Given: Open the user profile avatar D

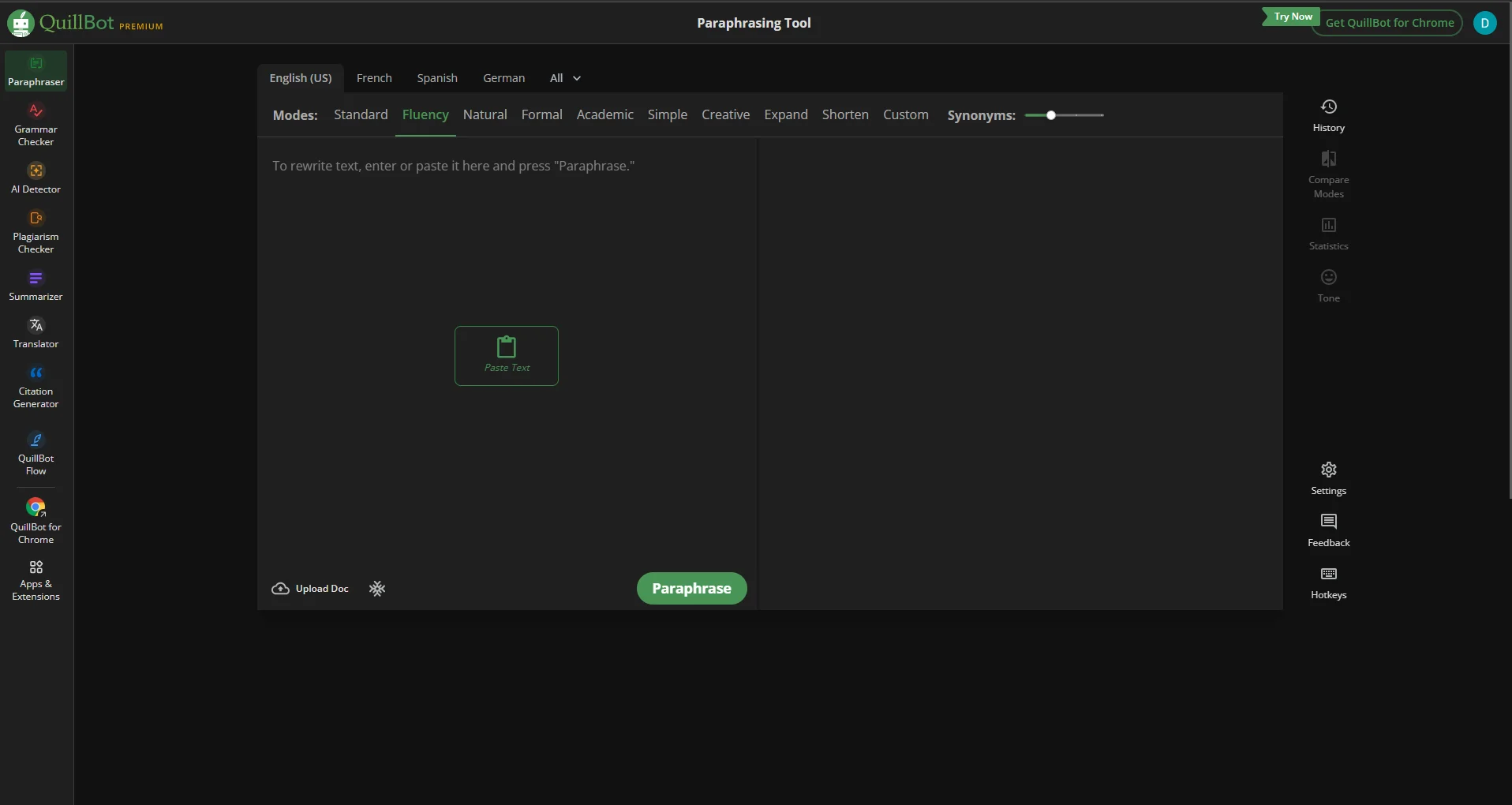Looking at the screenshot, I should tap(1484, 23).
